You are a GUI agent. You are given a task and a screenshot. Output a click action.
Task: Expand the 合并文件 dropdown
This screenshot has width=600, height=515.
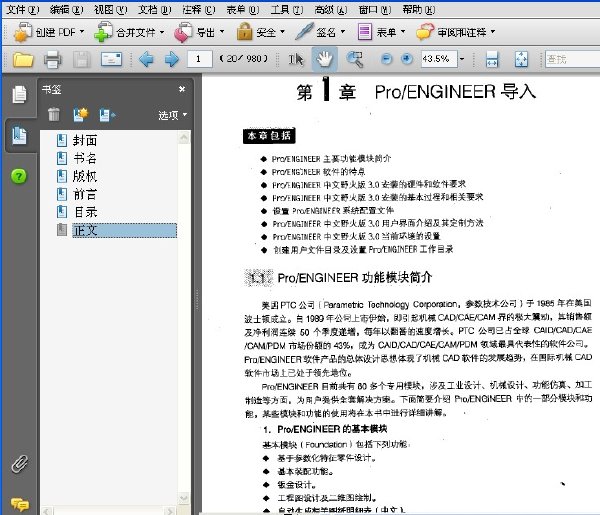[x=162, y=32]
